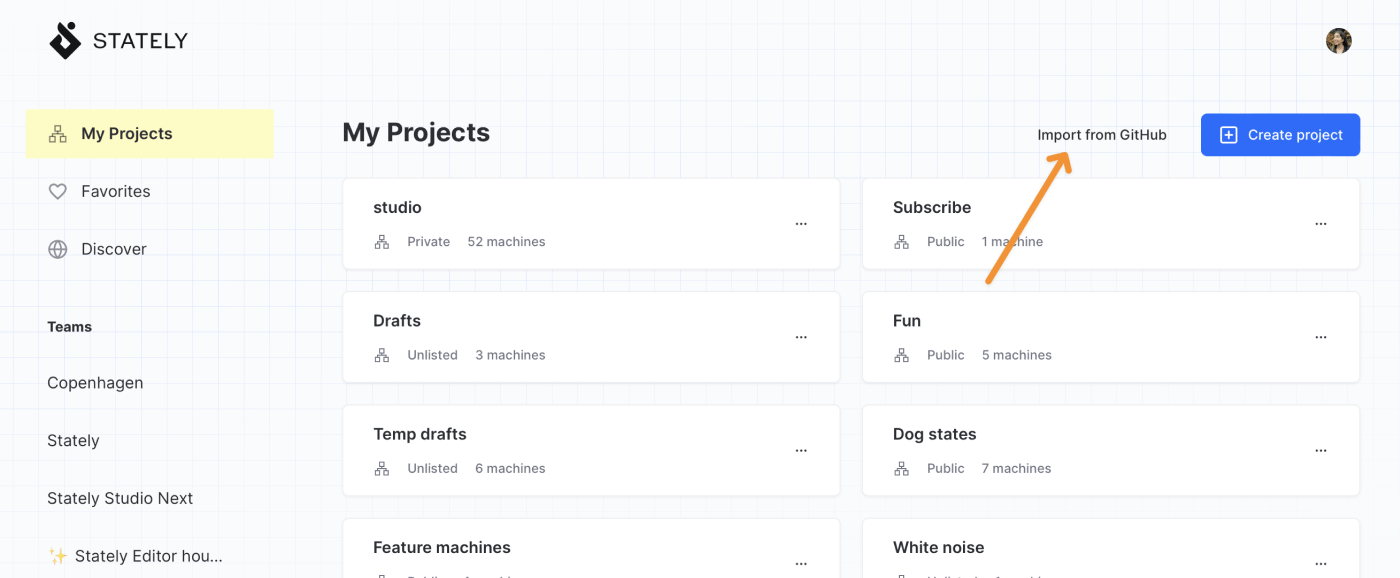Click the globe icon beside Discover

point(58,249)
